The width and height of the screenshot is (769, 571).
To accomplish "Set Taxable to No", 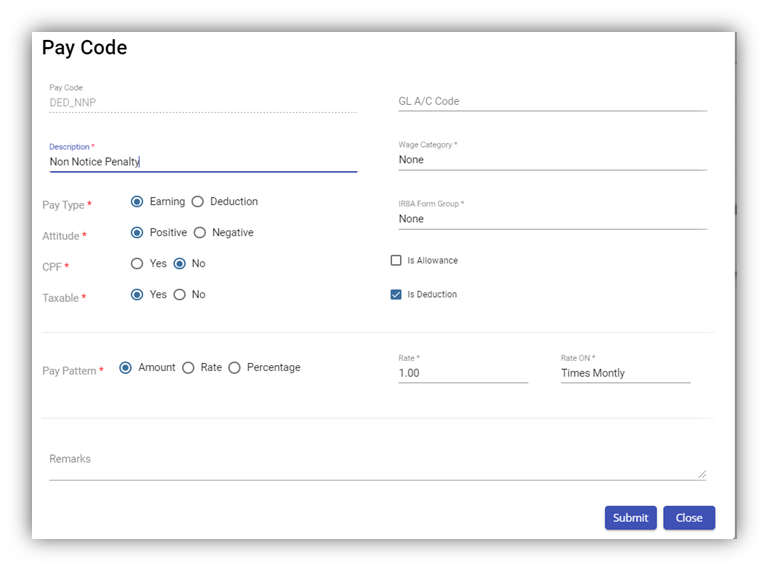I will point(180,295).
